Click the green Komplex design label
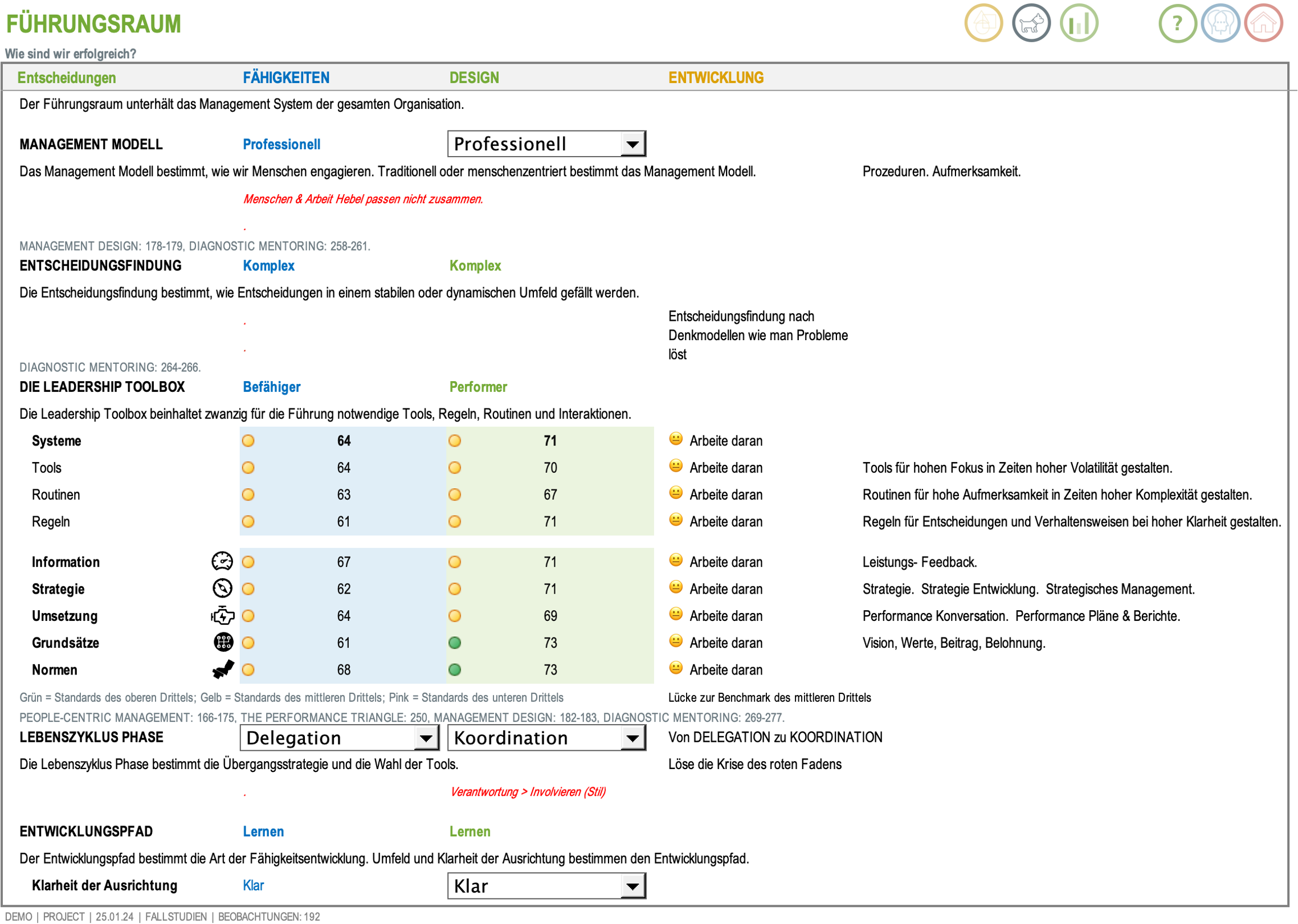1298x924 pixels. 475,265
